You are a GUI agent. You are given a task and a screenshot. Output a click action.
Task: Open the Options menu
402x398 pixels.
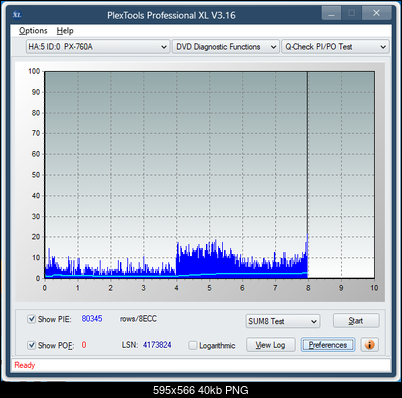pos(33,31)
